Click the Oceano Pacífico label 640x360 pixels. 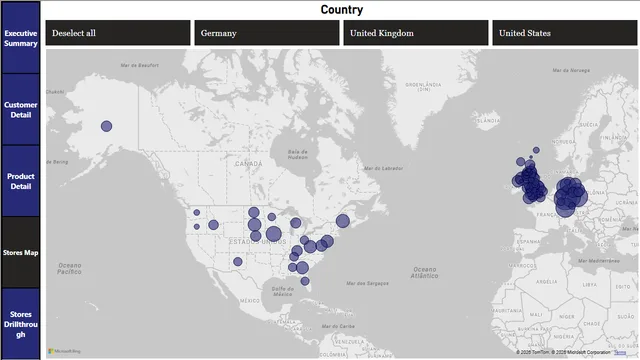tap(69, 269)
